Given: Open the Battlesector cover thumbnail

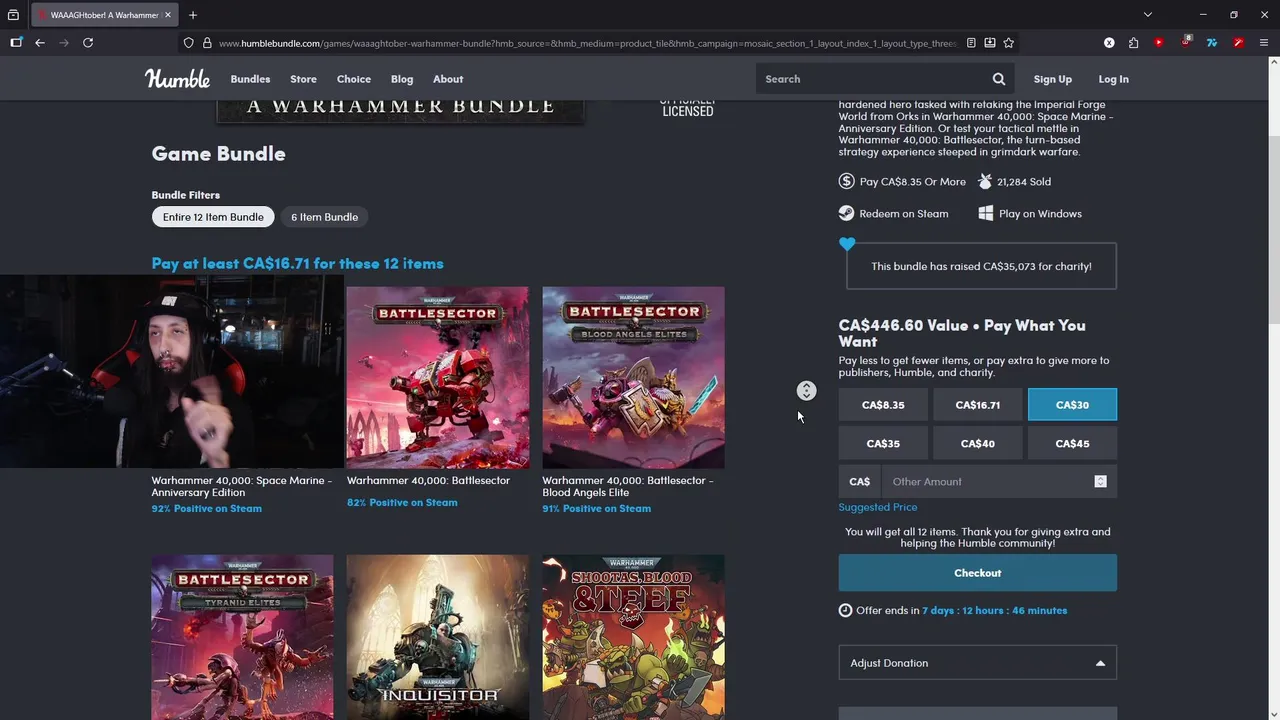Looking at the screenshot, I should click(x=438, y=378).
